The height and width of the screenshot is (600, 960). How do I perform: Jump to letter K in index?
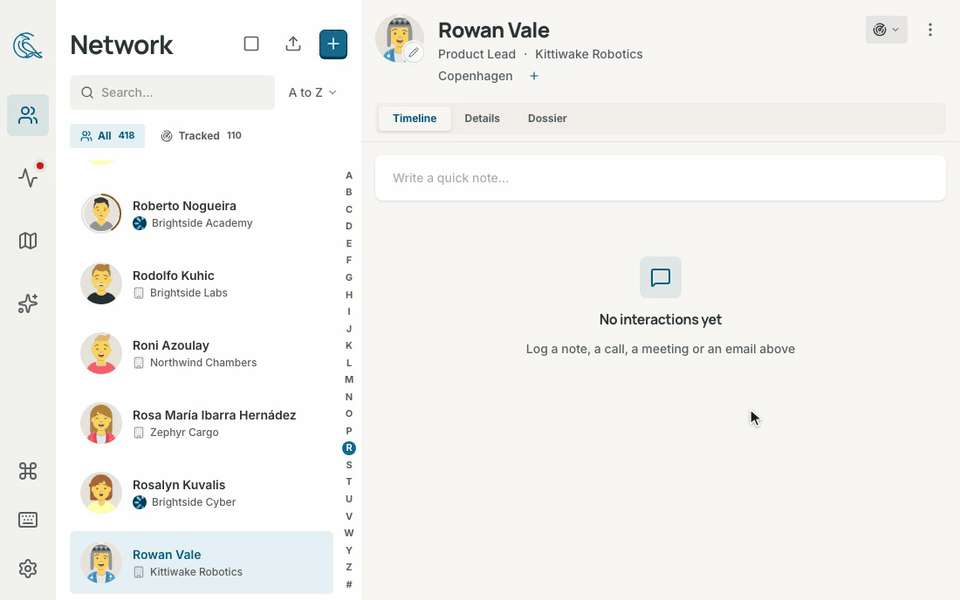[x=349, y=345]
